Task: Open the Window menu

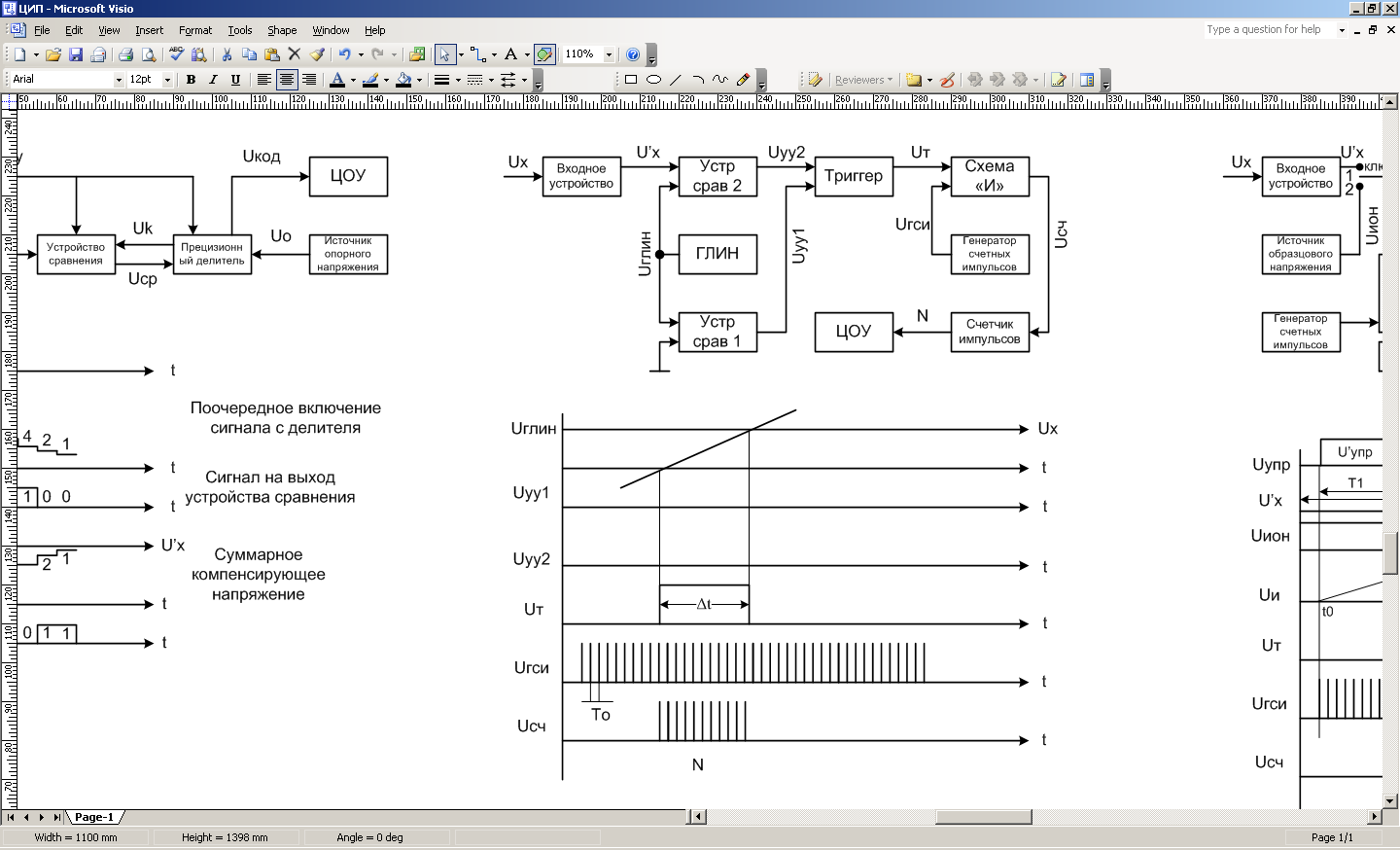Action: pyautogui.click(x=331, y=30)
